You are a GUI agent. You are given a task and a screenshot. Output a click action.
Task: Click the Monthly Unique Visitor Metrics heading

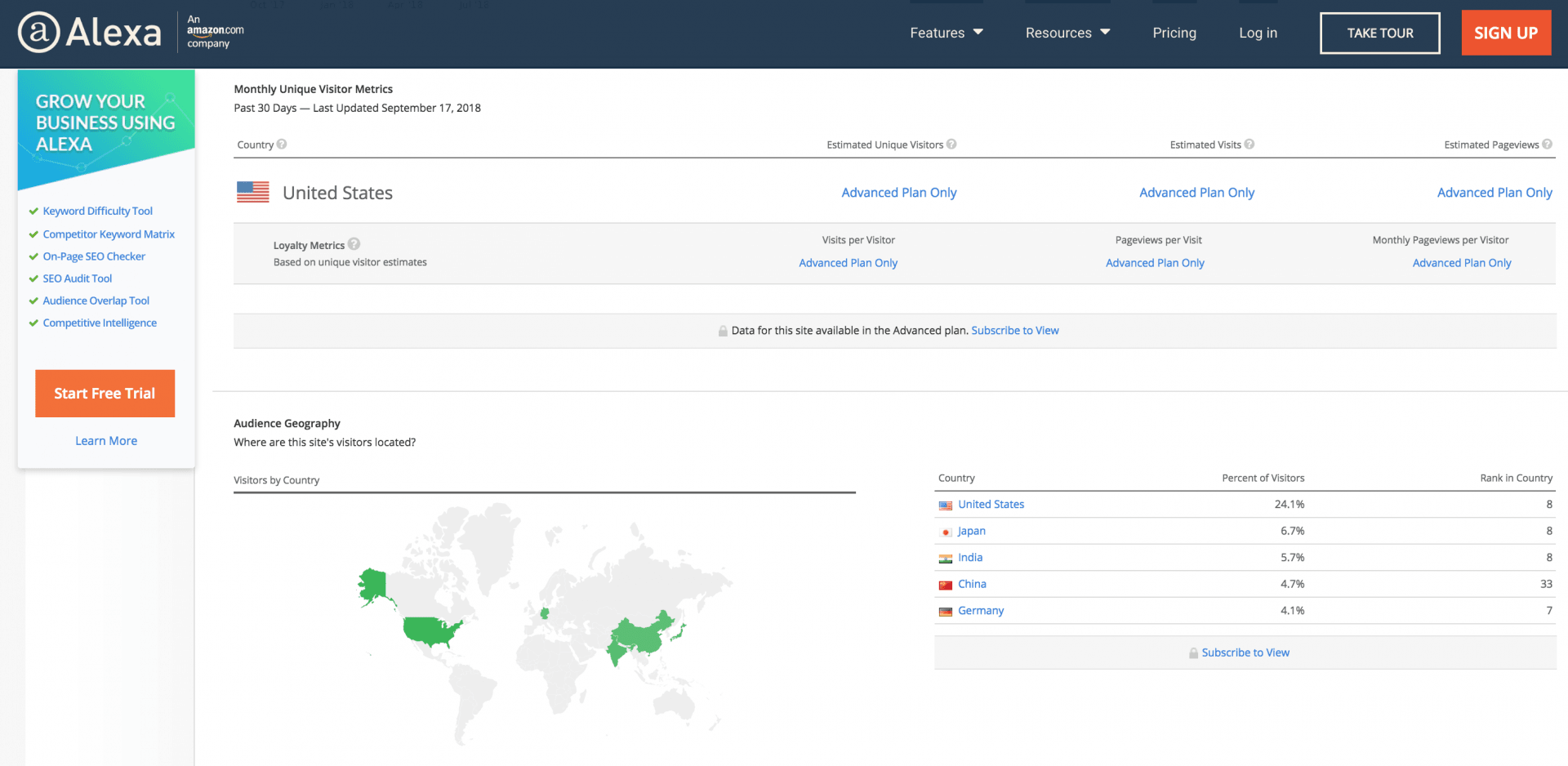pyautogui.click(x=313, y=89)
